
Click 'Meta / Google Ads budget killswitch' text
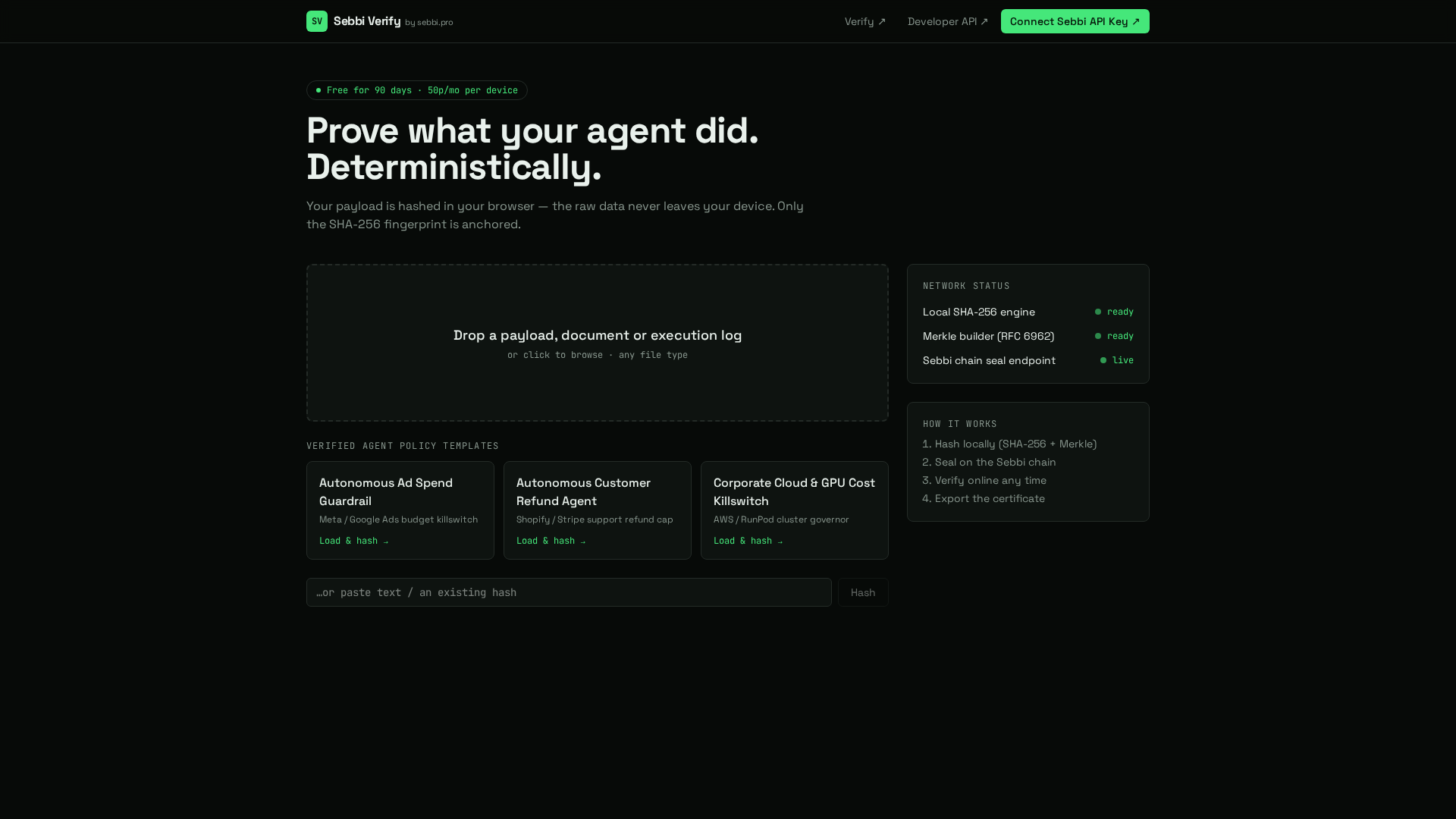[x=398, y=519]
